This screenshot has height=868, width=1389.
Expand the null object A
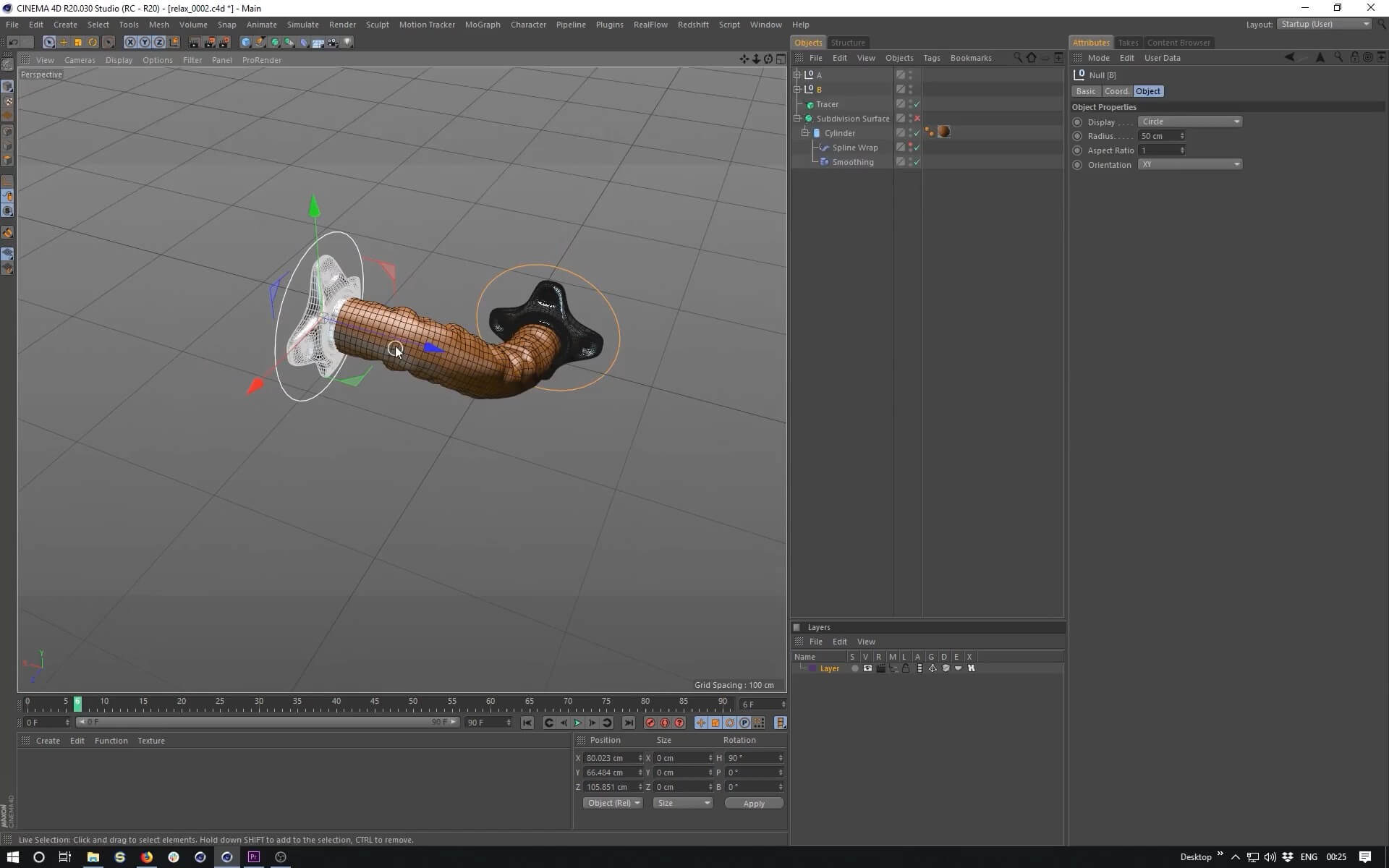[797, 75]
